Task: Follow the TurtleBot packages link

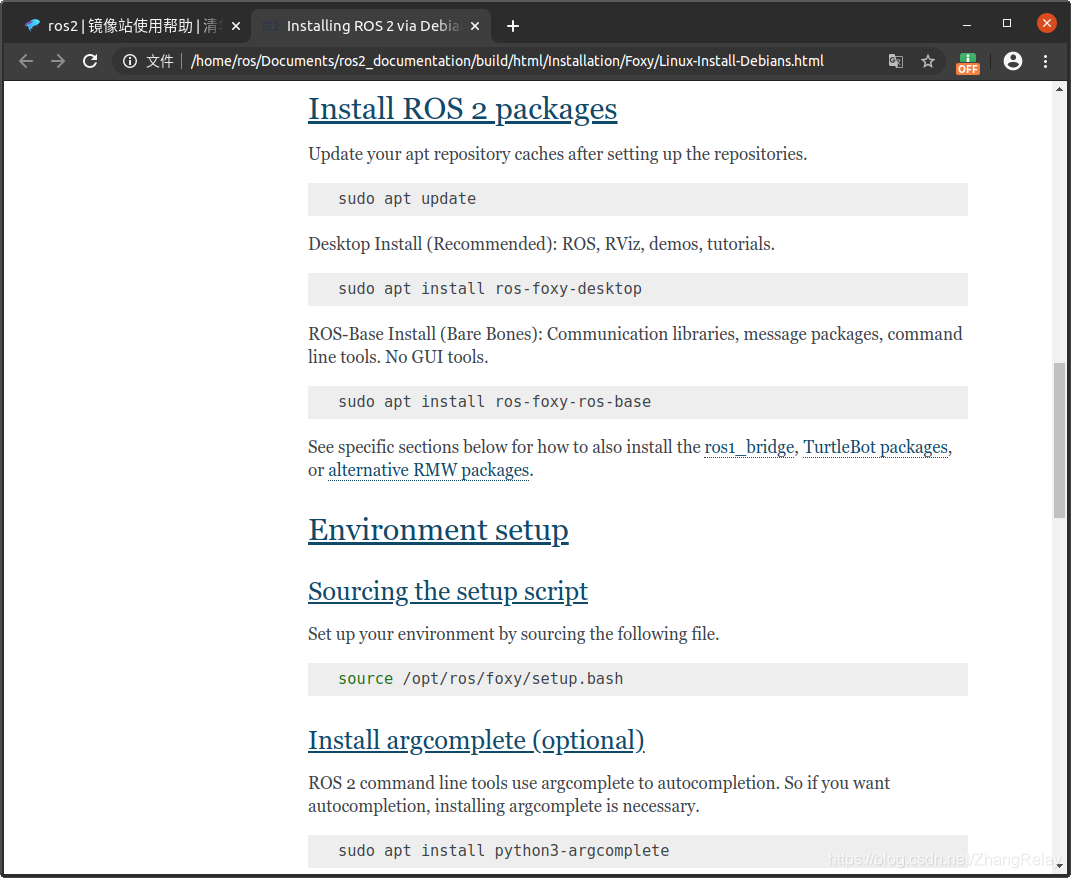Action: tap(876, 447)
